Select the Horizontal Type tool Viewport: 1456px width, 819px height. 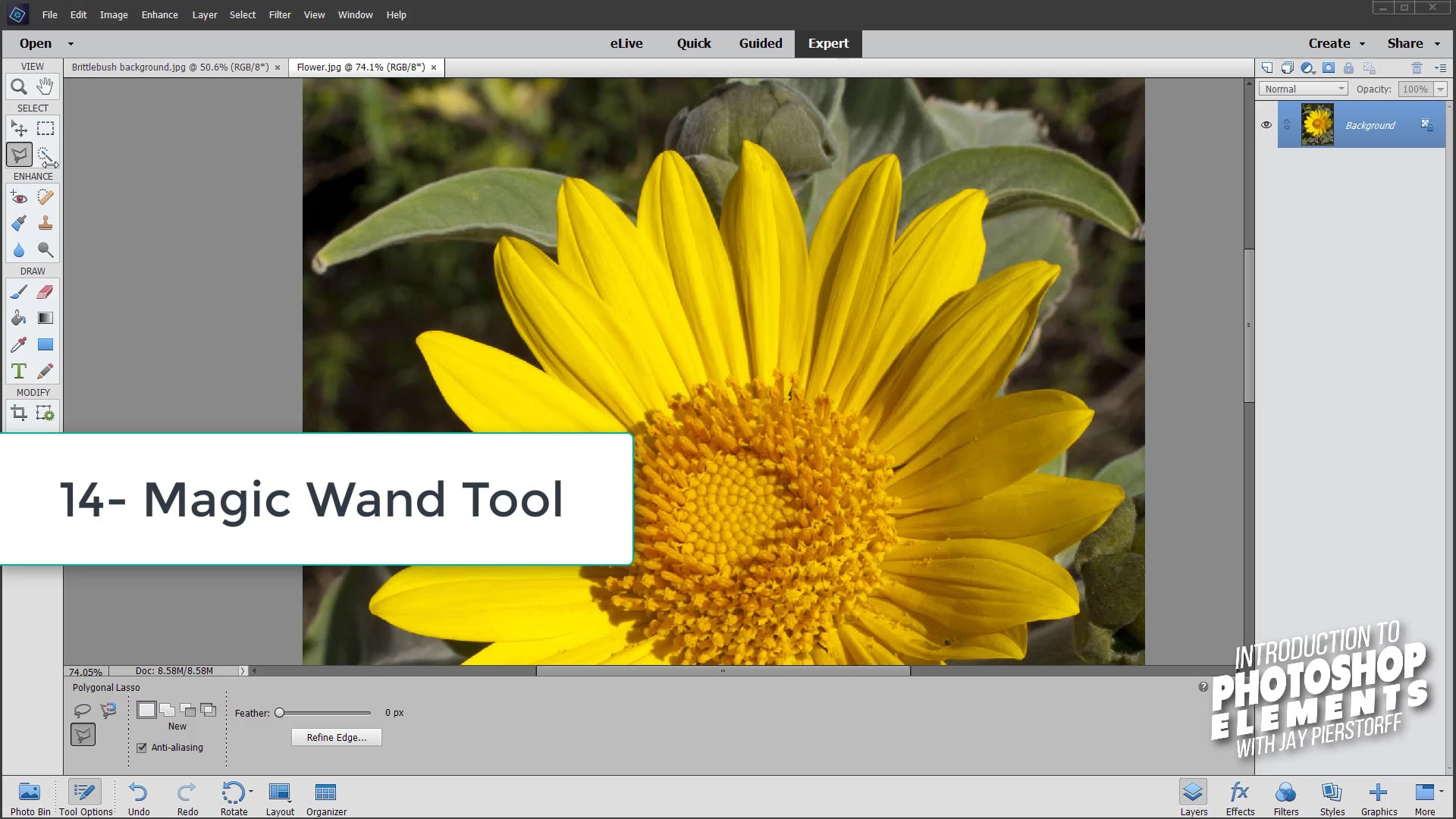(19, 371)
